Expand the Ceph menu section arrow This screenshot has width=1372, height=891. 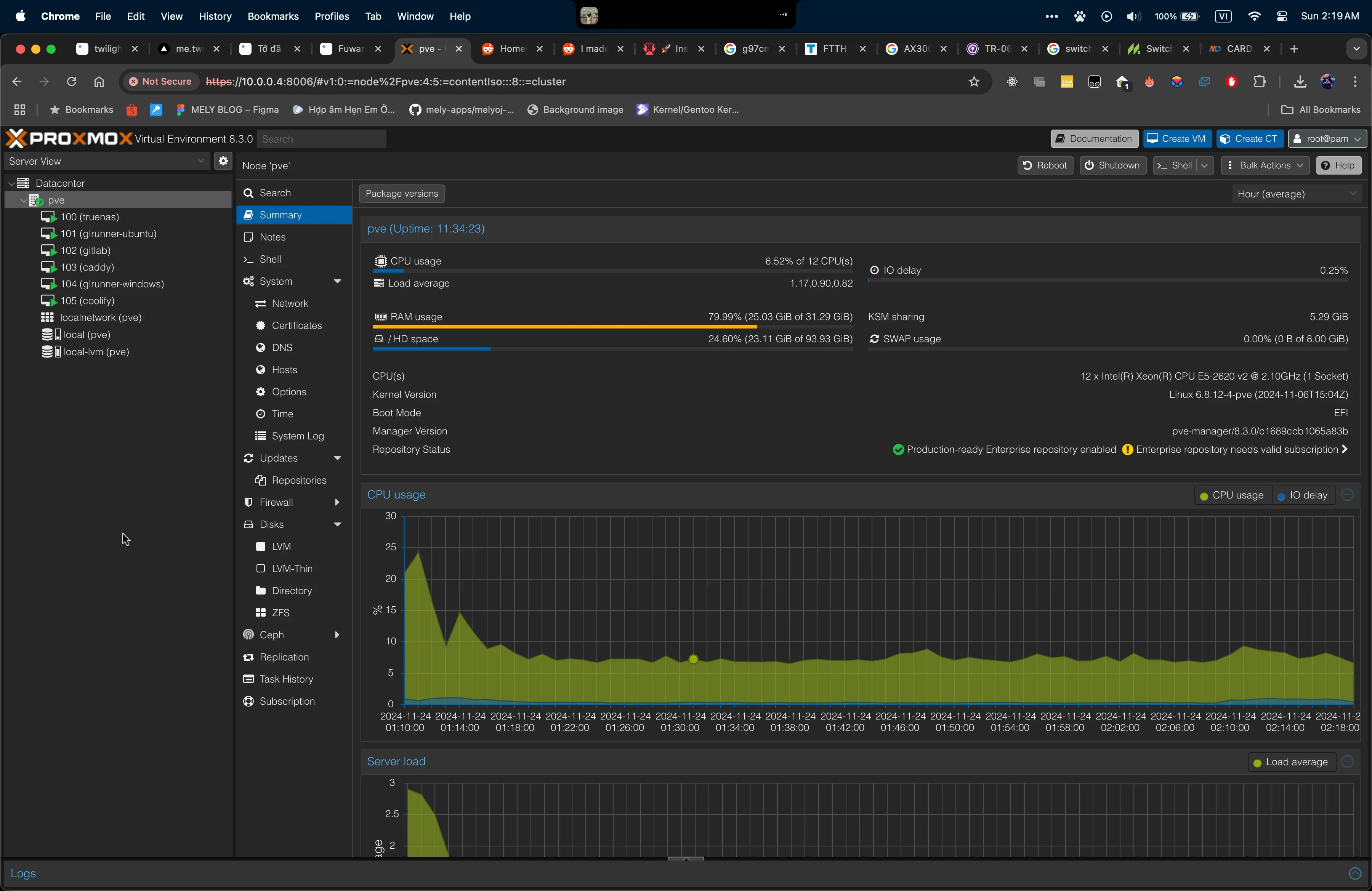point(337,635)
